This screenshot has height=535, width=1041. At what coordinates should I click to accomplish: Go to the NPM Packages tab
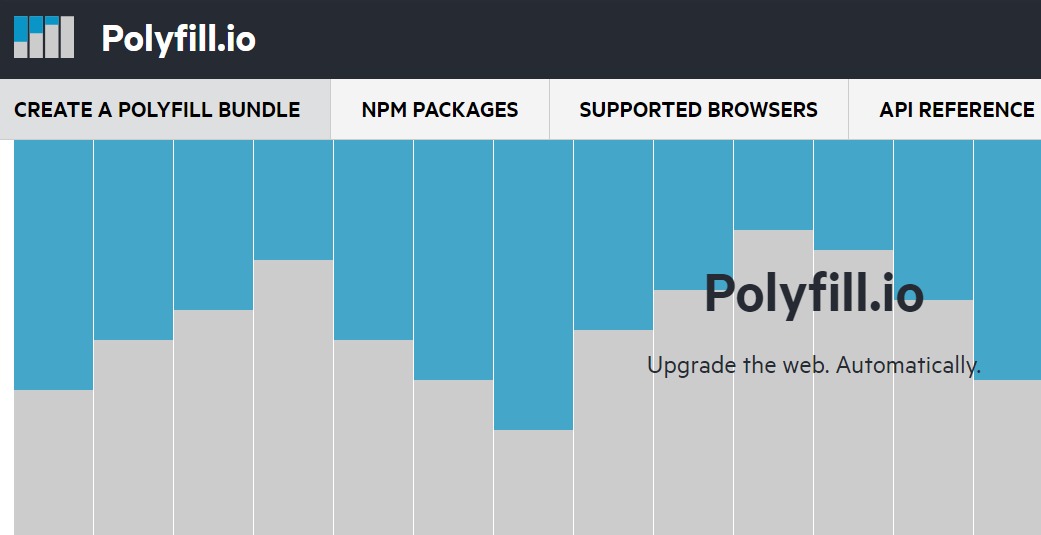(x=440, y=110)
